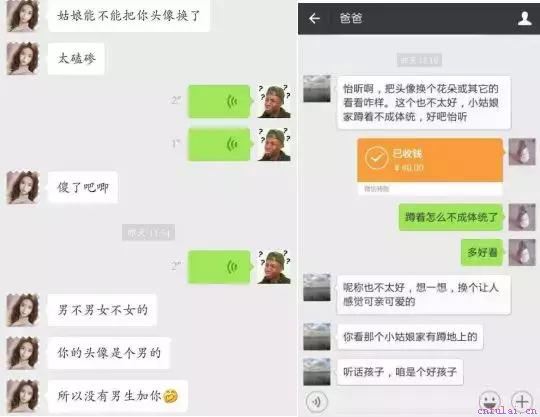Viewport: 540px width, 417px height.
Task: Tap the bubble 你的头像是个男的
Action: tap(109, 353)
